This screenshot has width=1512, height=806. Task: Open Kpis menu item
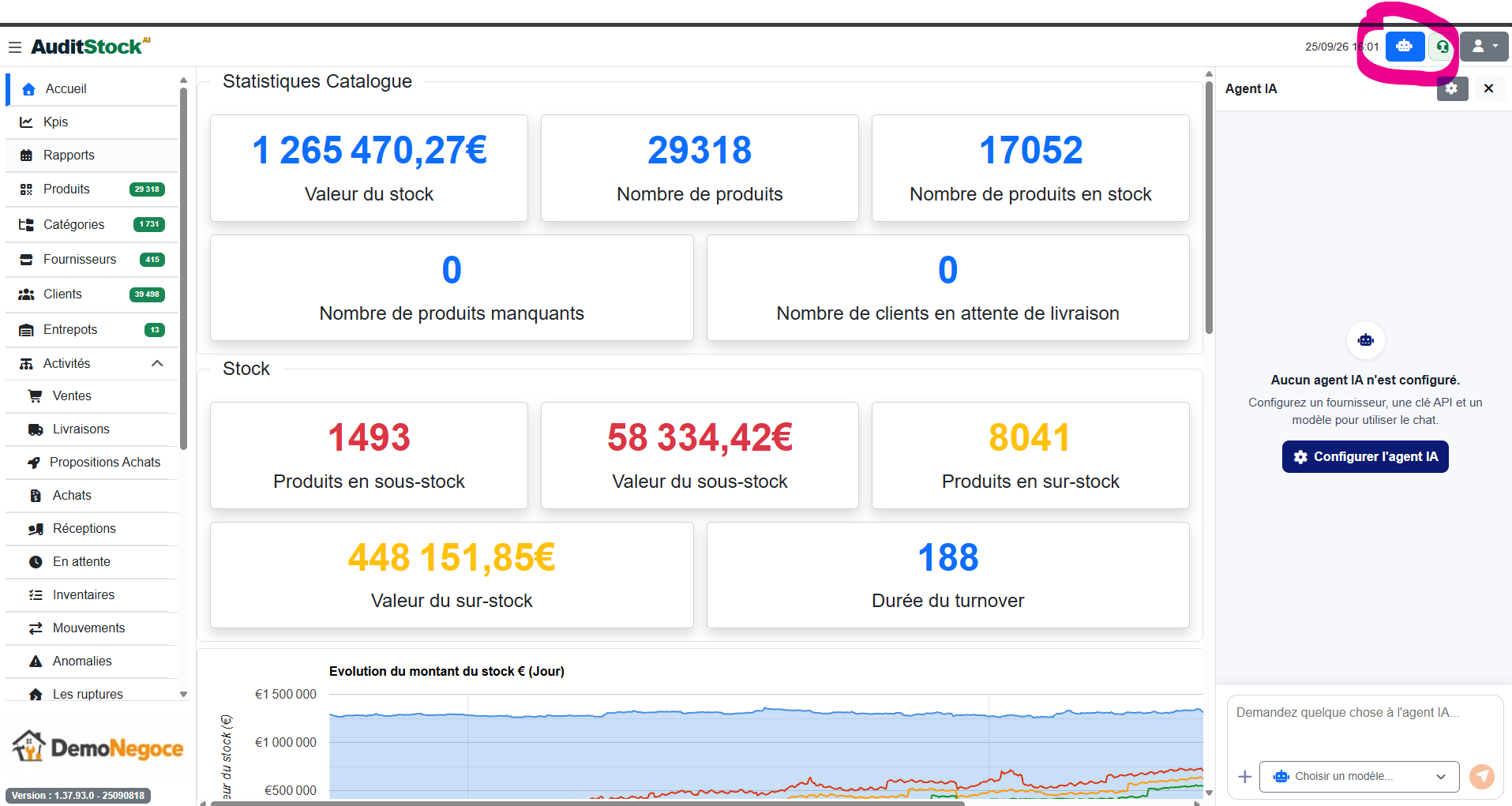(x=92, y=122)
